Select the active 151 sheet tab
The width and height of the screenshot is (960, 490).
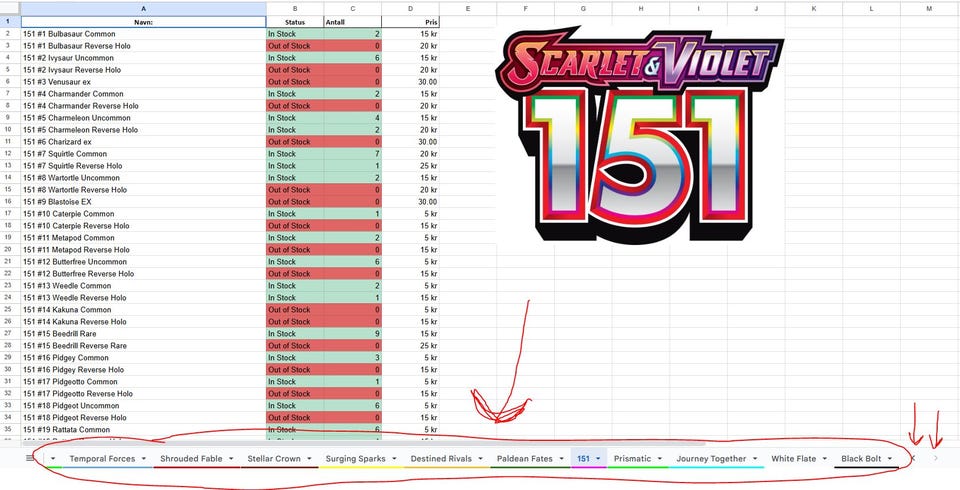point(583,458)
